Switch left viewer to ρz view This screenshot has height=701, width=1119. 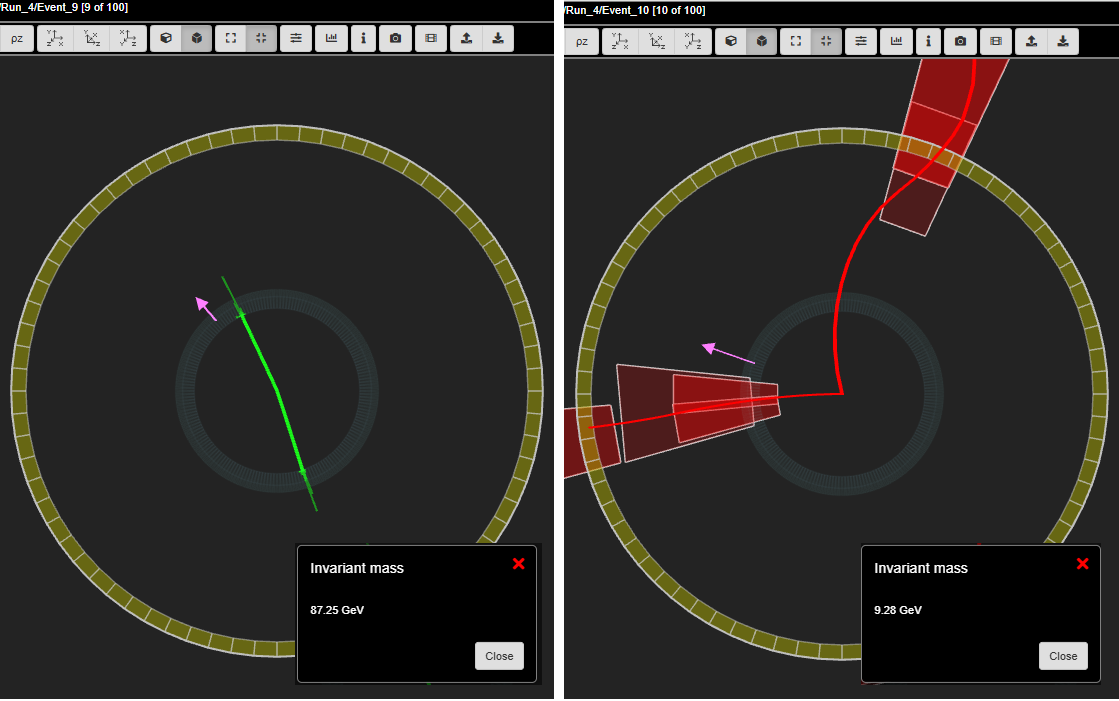coord(17,39)
